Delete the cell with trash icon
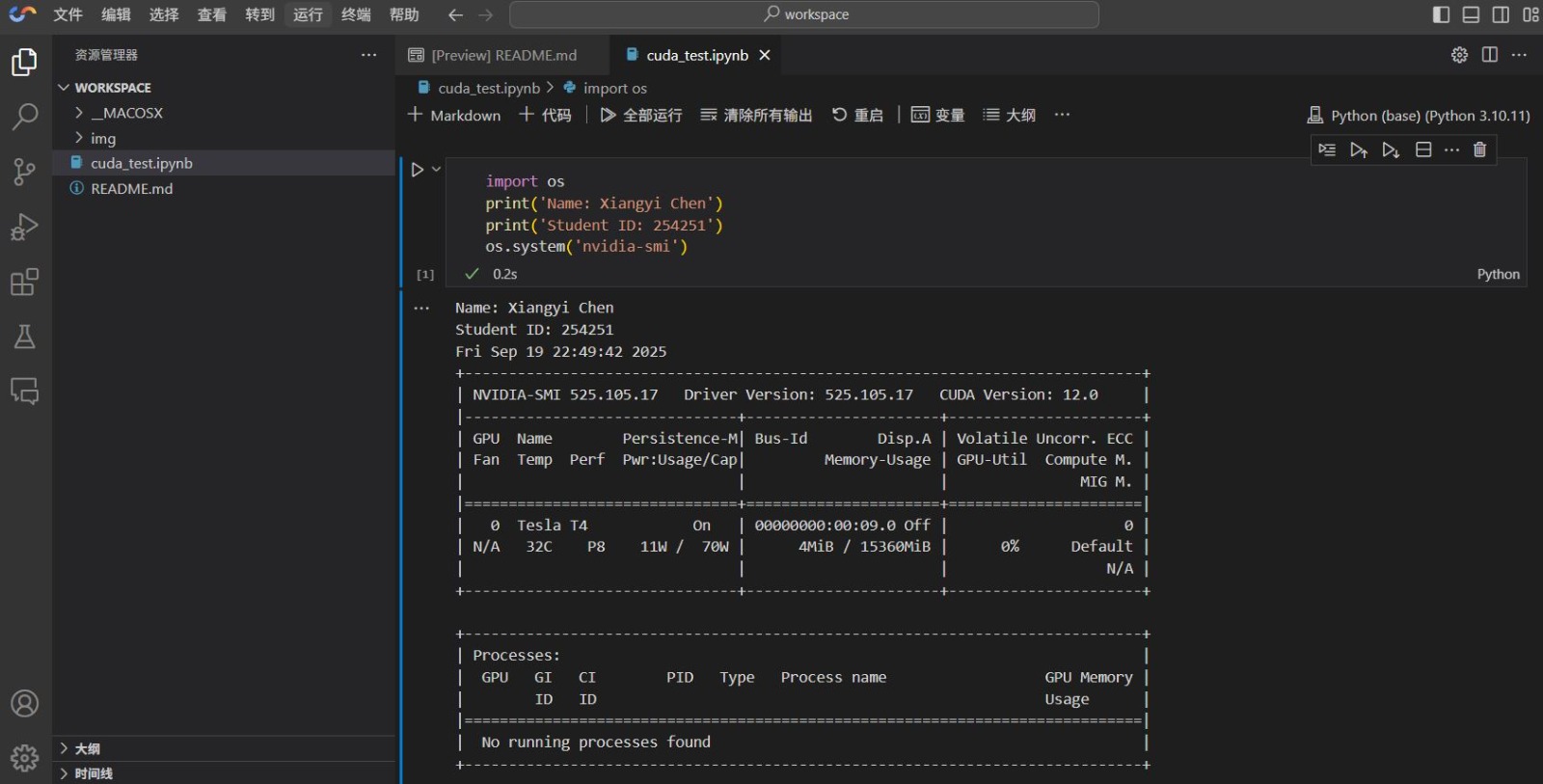Image resolution: width=1543 pixels, height=784 pixels. pyautogui.click(x=1479, y=149)
